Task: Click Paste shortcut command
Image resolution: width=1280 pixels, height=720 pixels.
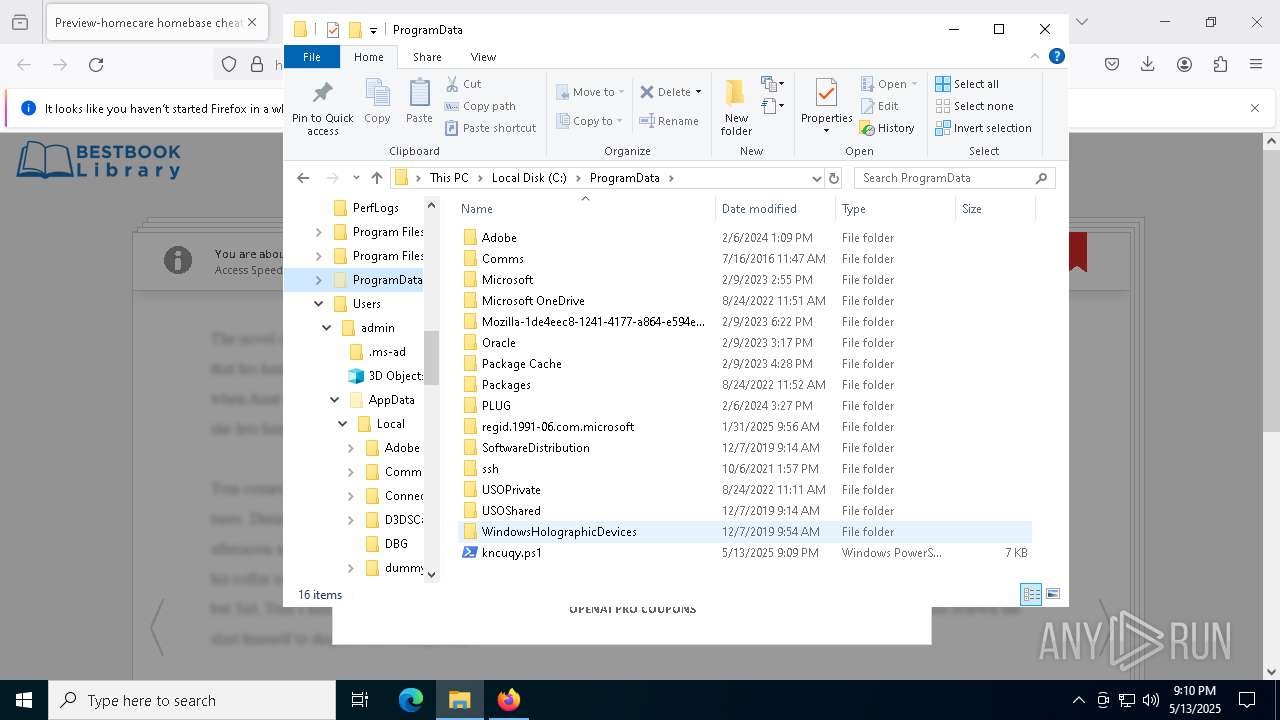Action: pyautogui.click(x=490, y=128)
